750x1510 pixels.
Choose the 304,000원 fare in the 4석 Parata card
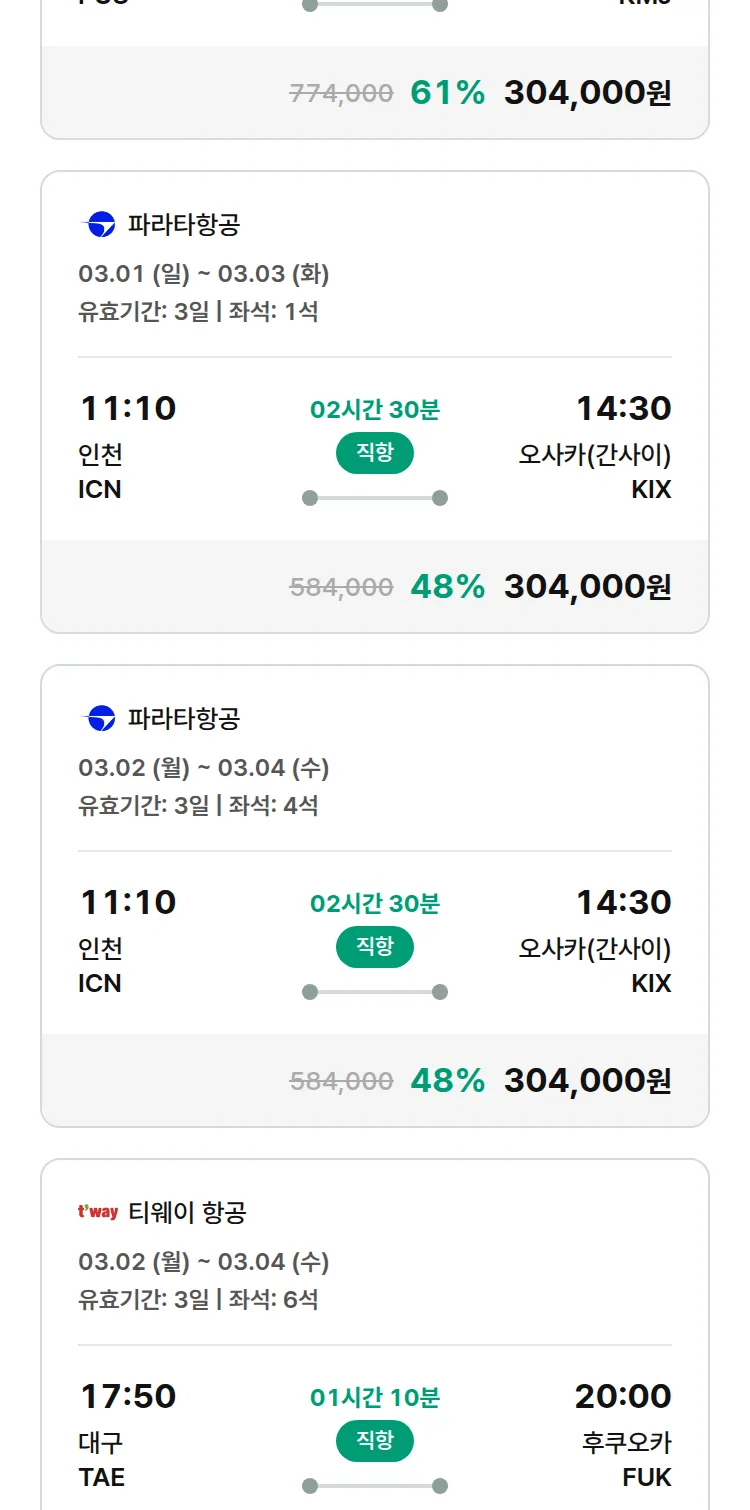tap(587, 1081)
